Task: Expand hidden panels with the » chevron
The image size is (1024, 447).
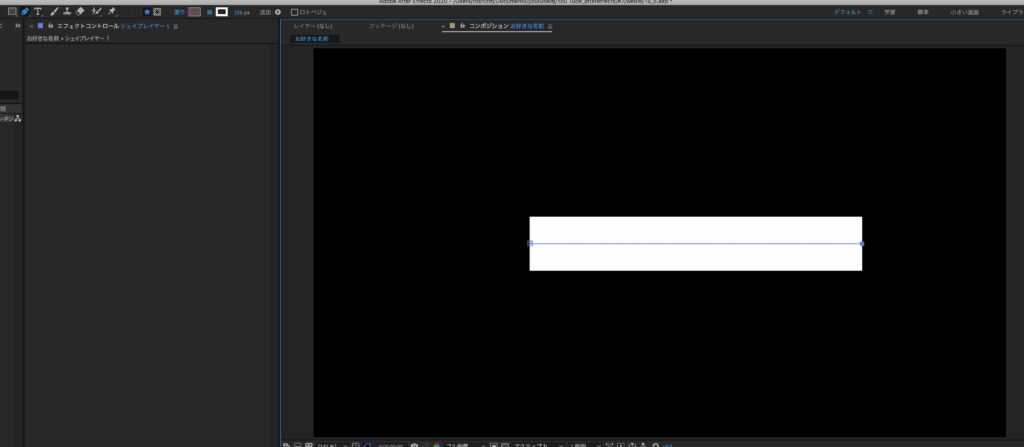Action: 18,25
